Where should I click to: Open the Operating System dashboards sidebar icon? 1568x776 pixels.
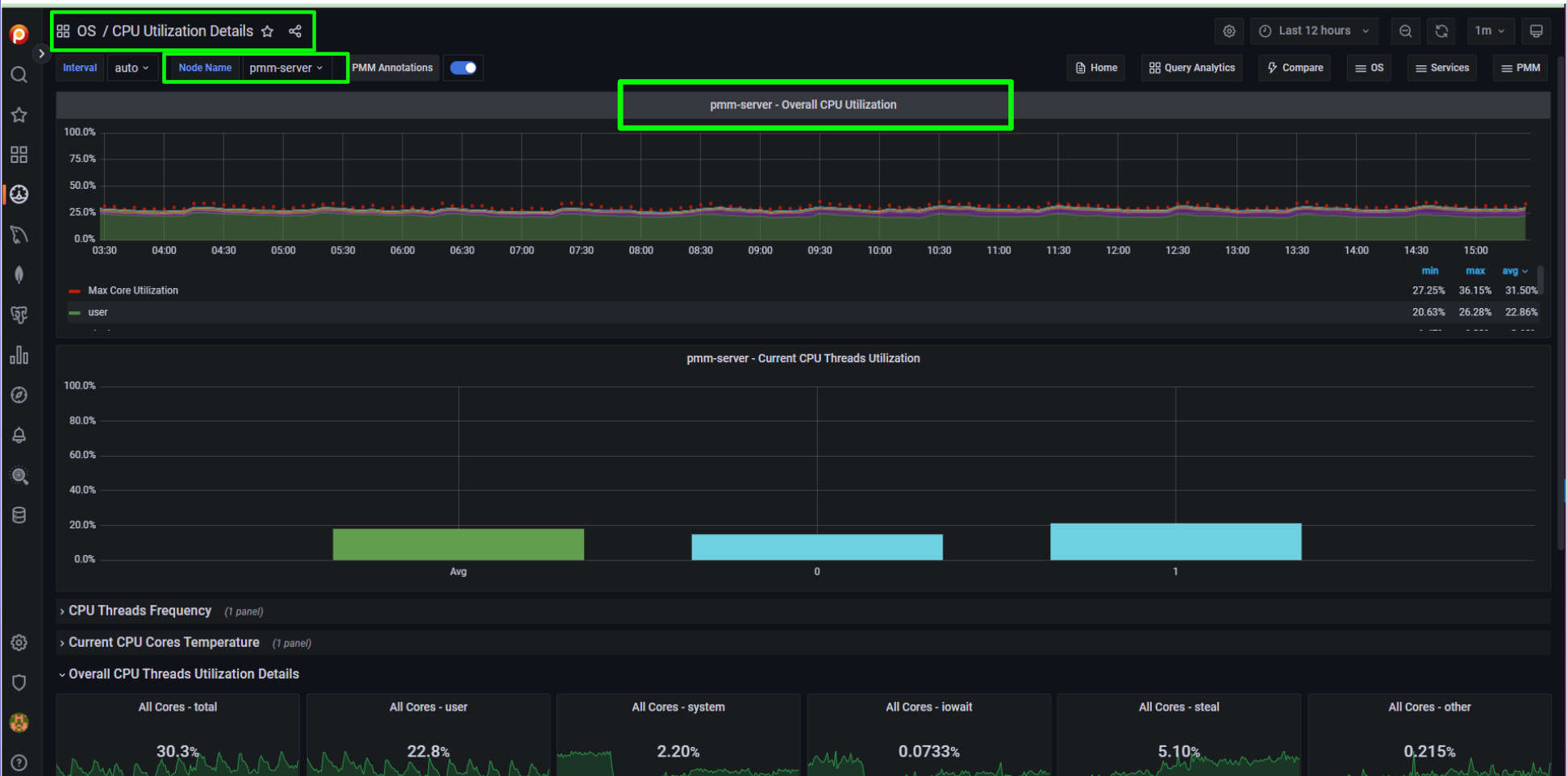coord(19,194)
